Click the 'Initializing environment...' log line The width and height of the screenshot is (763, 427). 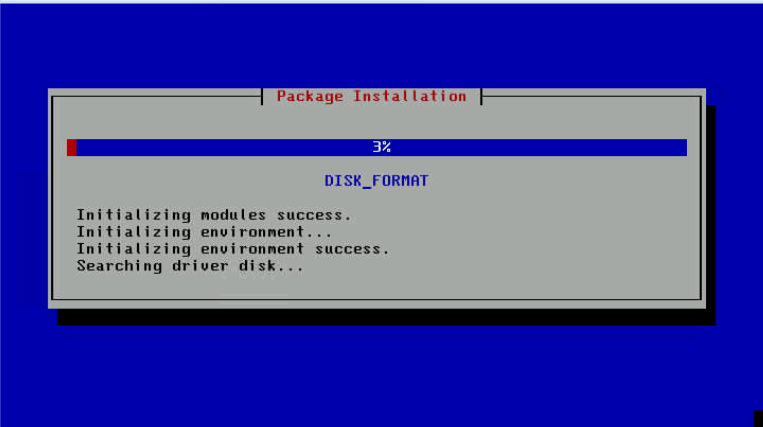(204, 231)
